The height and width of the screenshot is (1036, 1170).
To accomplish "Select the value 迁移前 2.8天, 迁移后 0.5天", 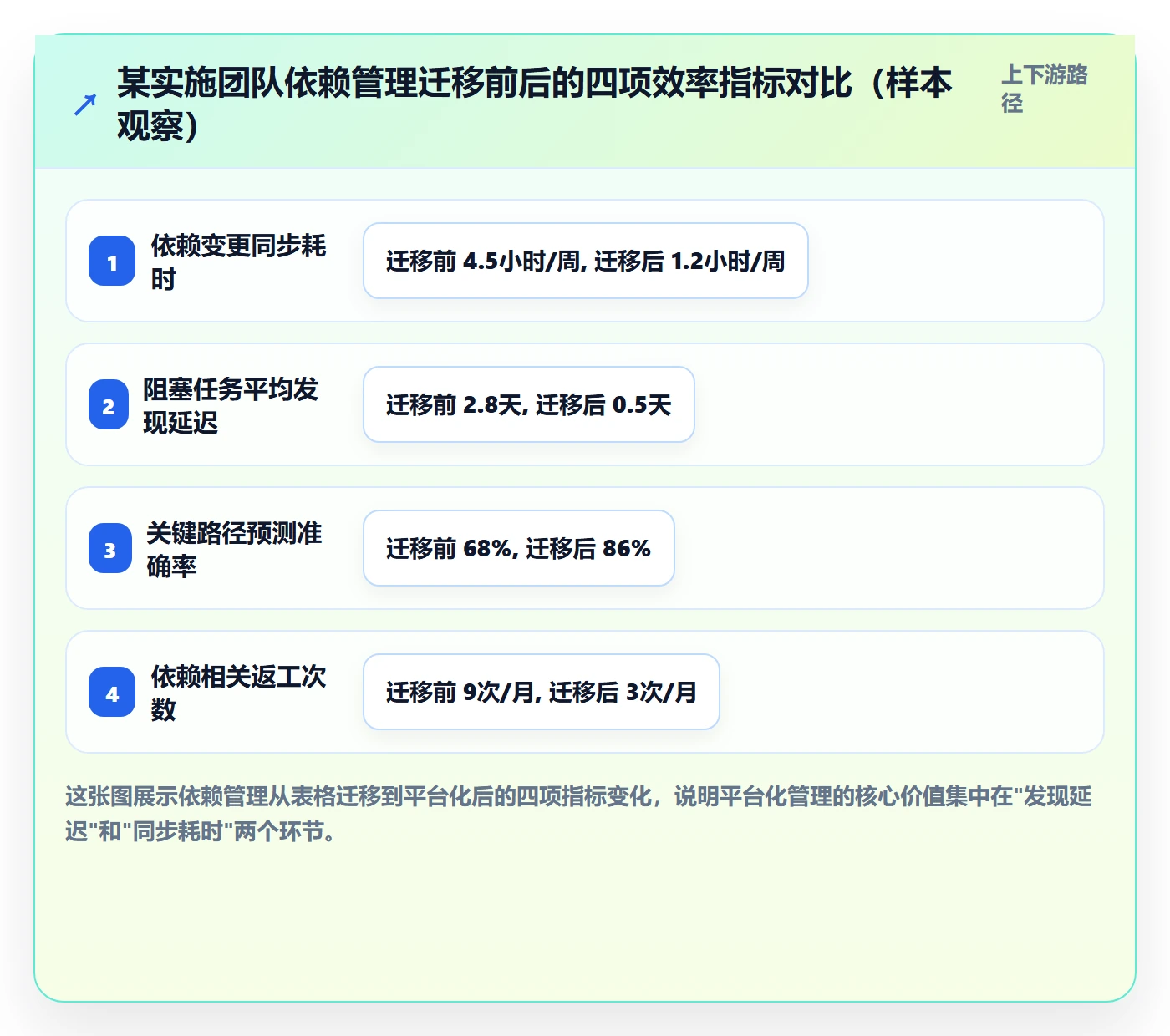I will tap(529, 404).
